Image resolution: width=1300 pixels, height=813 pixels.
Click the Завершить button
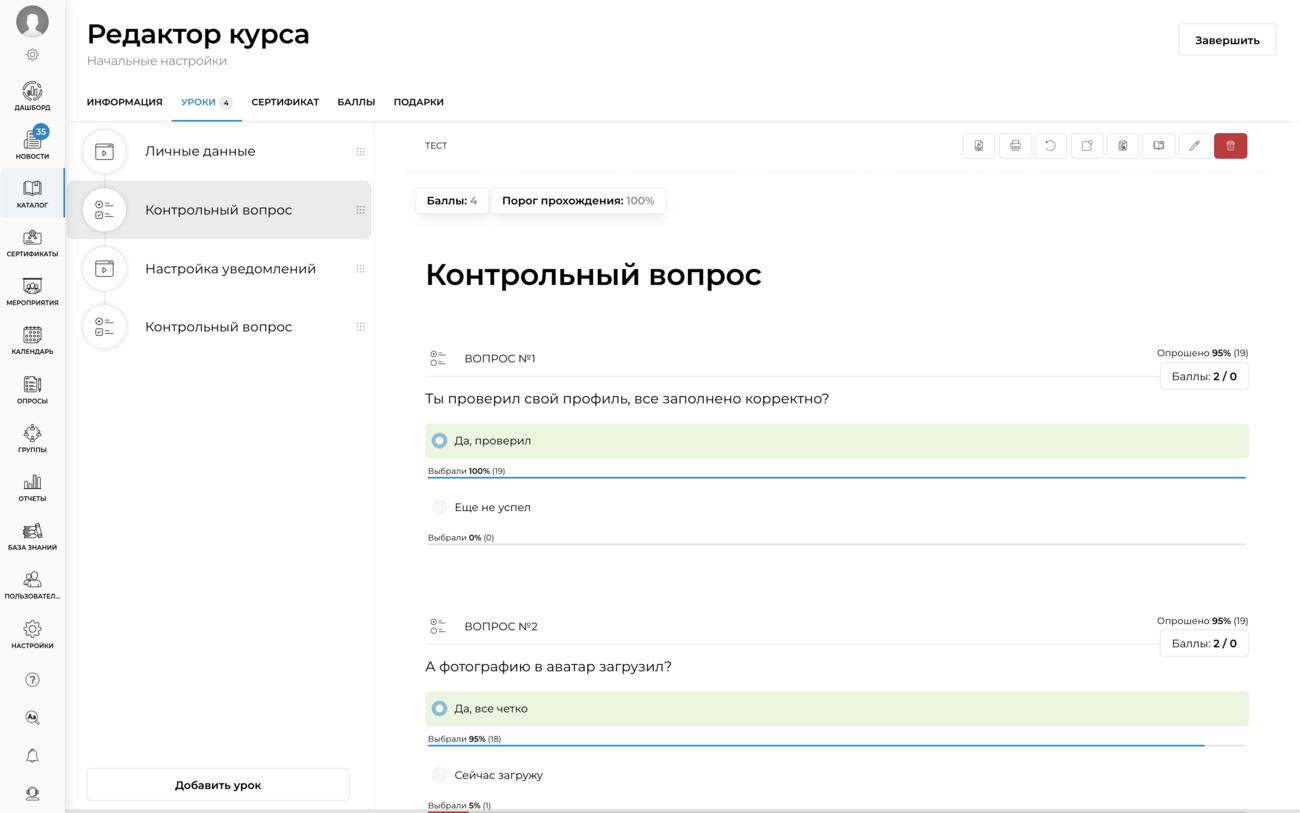coord(1227,40)
